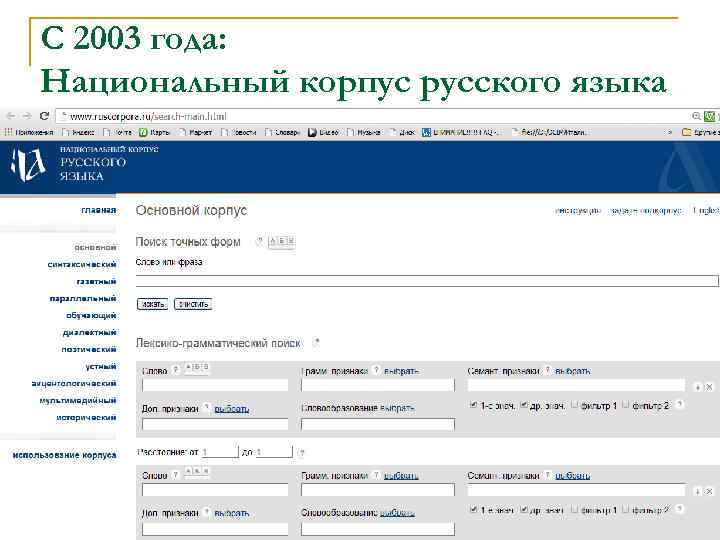Select the обучающий corpus
Image resolution: width=720 pixels, height=540 pixels.
coord(91,315)
